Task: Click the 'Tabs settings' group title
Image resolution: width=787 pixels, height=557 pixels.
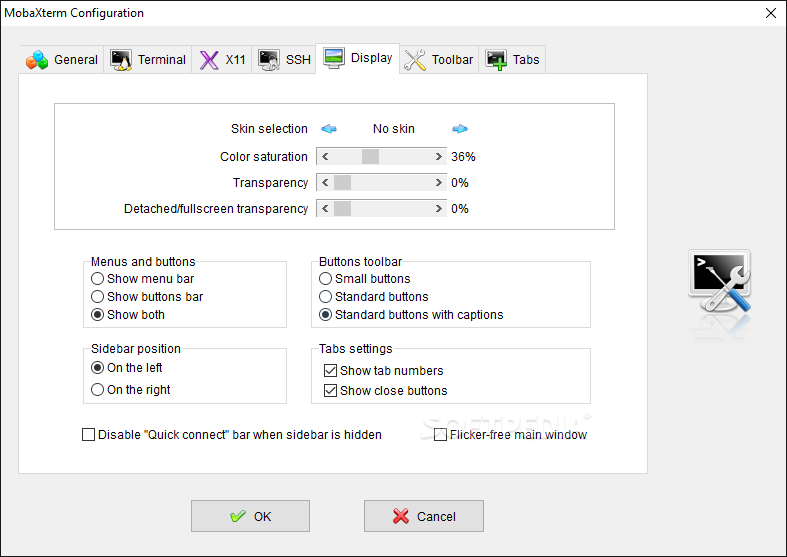Action: 355,348
